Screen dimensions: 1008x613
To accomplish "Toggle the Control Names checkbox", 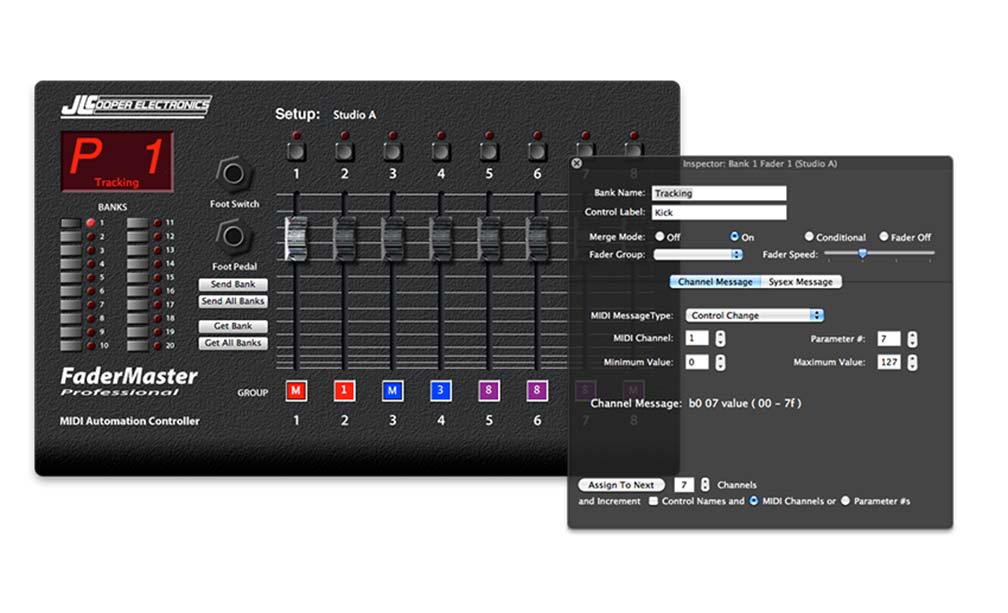I will click(653, 501).
